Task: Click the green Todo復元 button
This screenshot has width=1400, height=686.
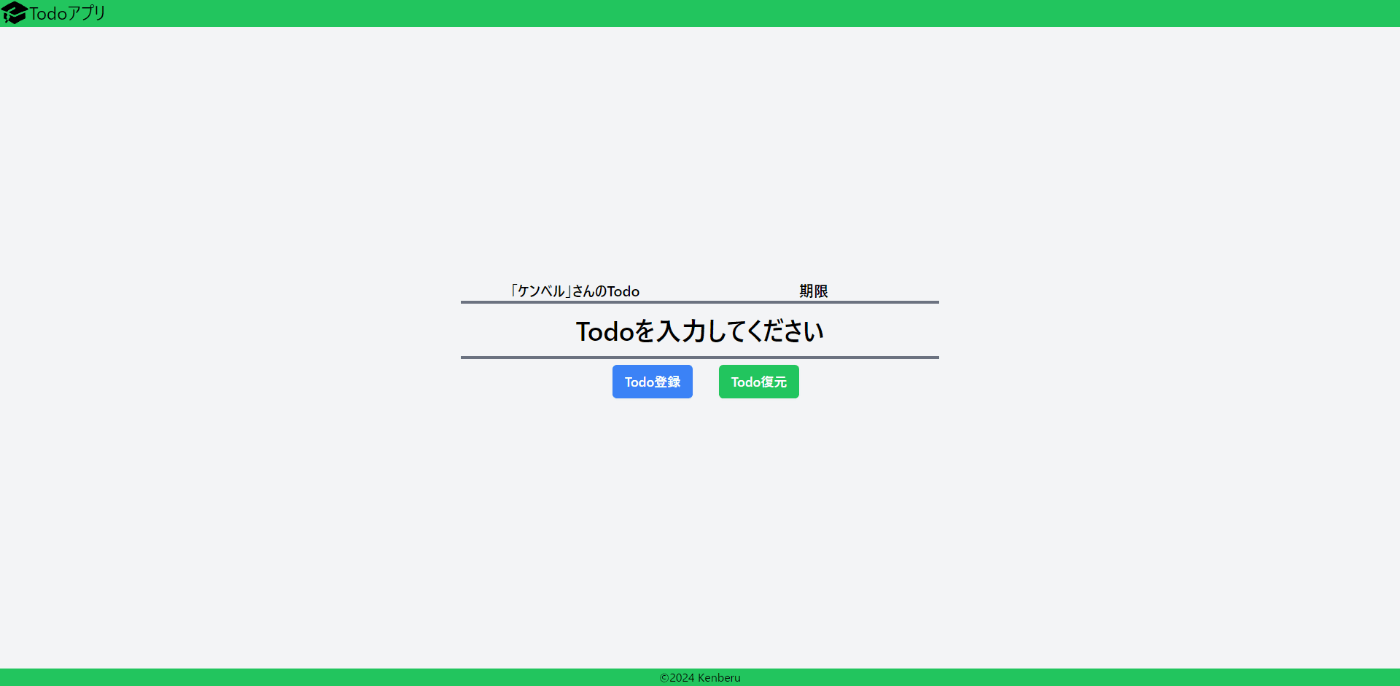Action: tap(759, 382)
